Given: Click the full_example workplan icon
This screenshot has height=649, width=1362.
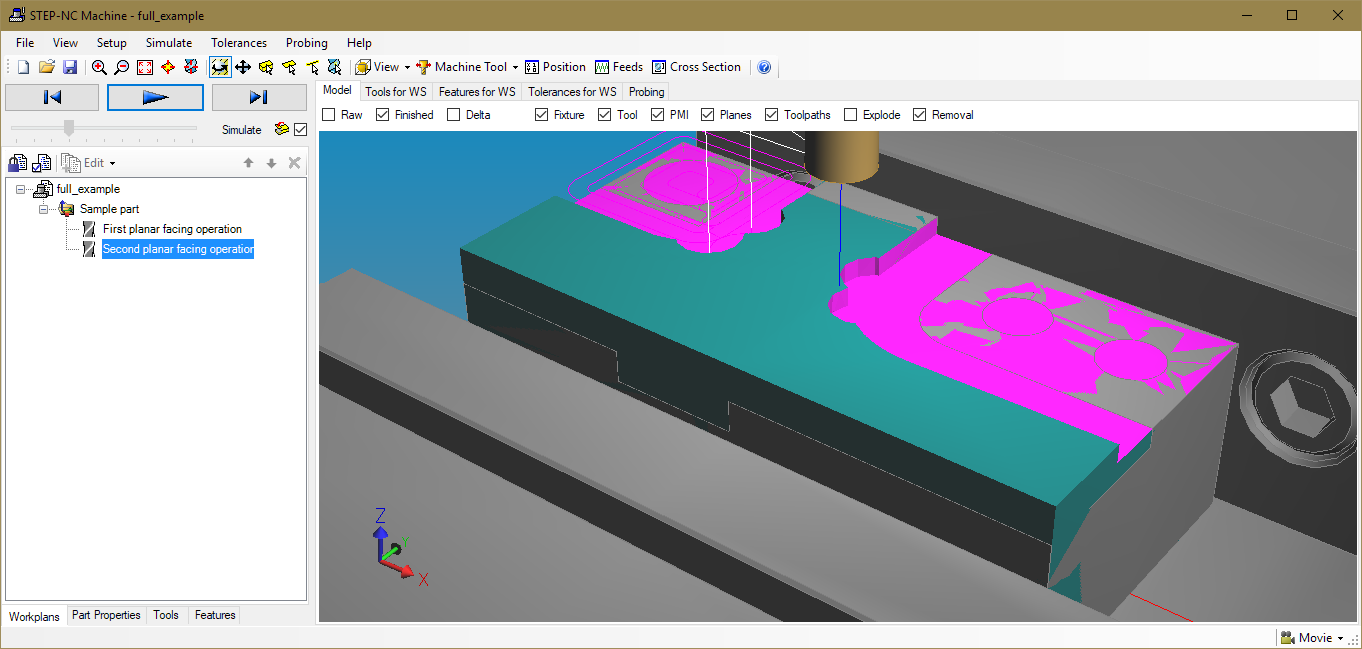Looking at the screenshot, I should 44,189.
